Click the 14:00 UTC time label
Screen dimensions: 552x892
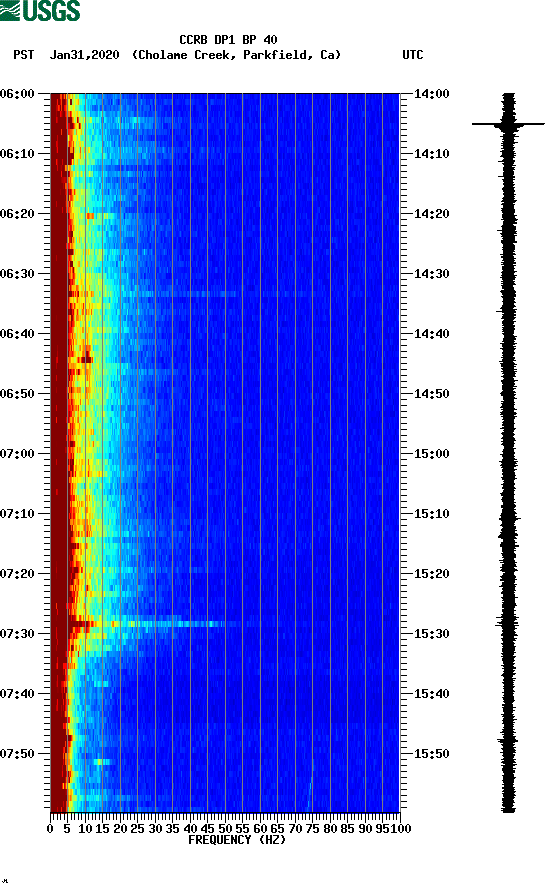(431, 93)
